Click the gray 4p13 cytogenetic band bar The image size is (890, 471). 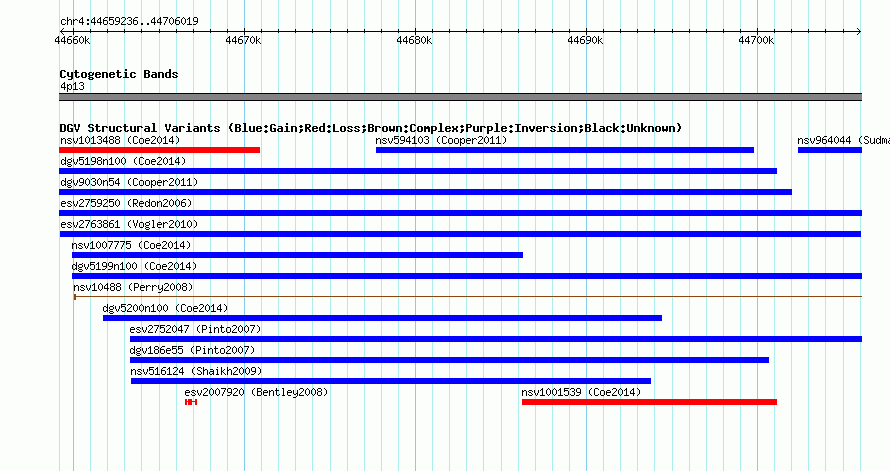pyautogui.click(x=460, y=97)
